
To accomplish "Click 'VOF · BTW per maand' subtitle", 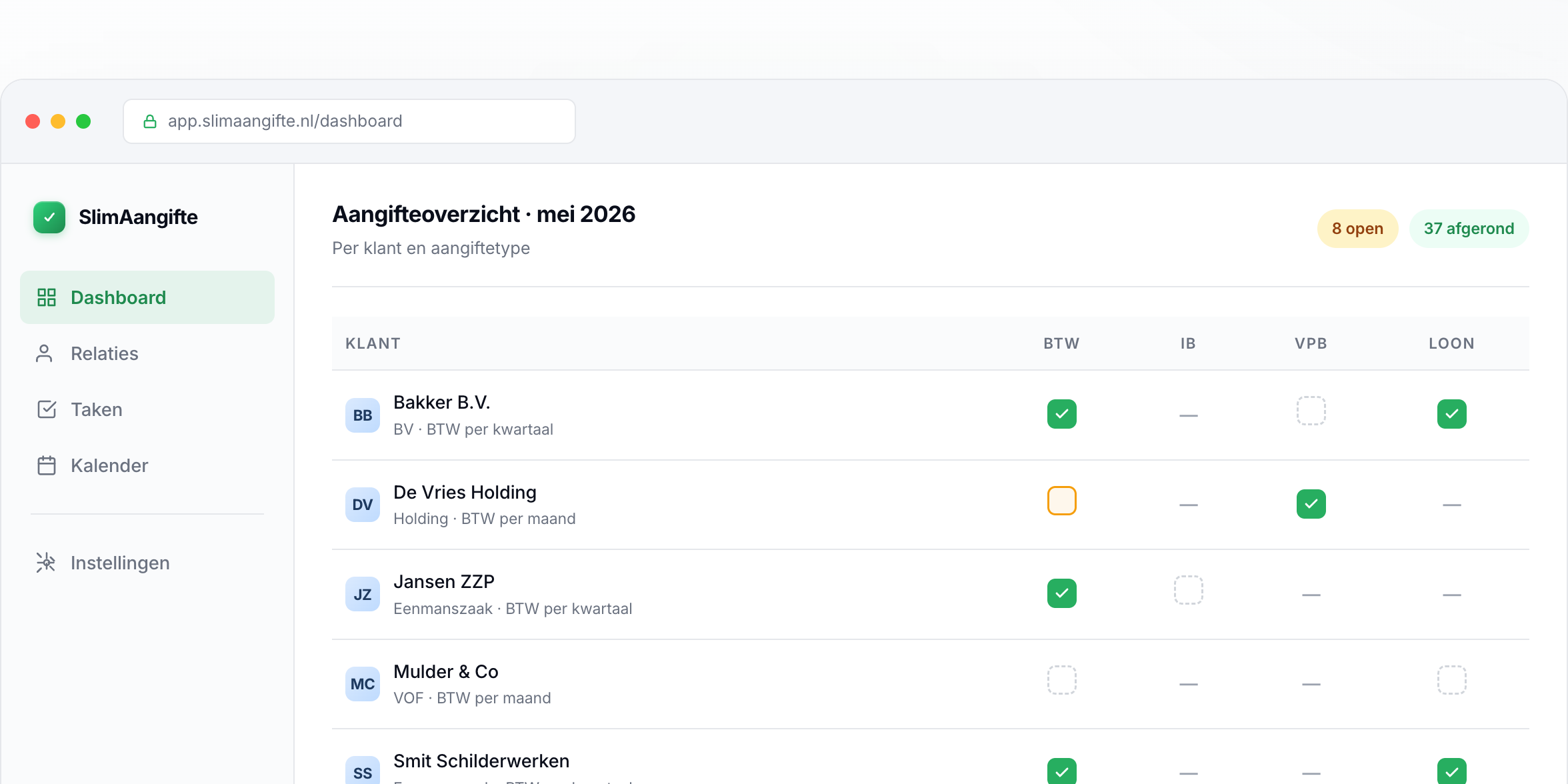I will [x=472, y=698].
